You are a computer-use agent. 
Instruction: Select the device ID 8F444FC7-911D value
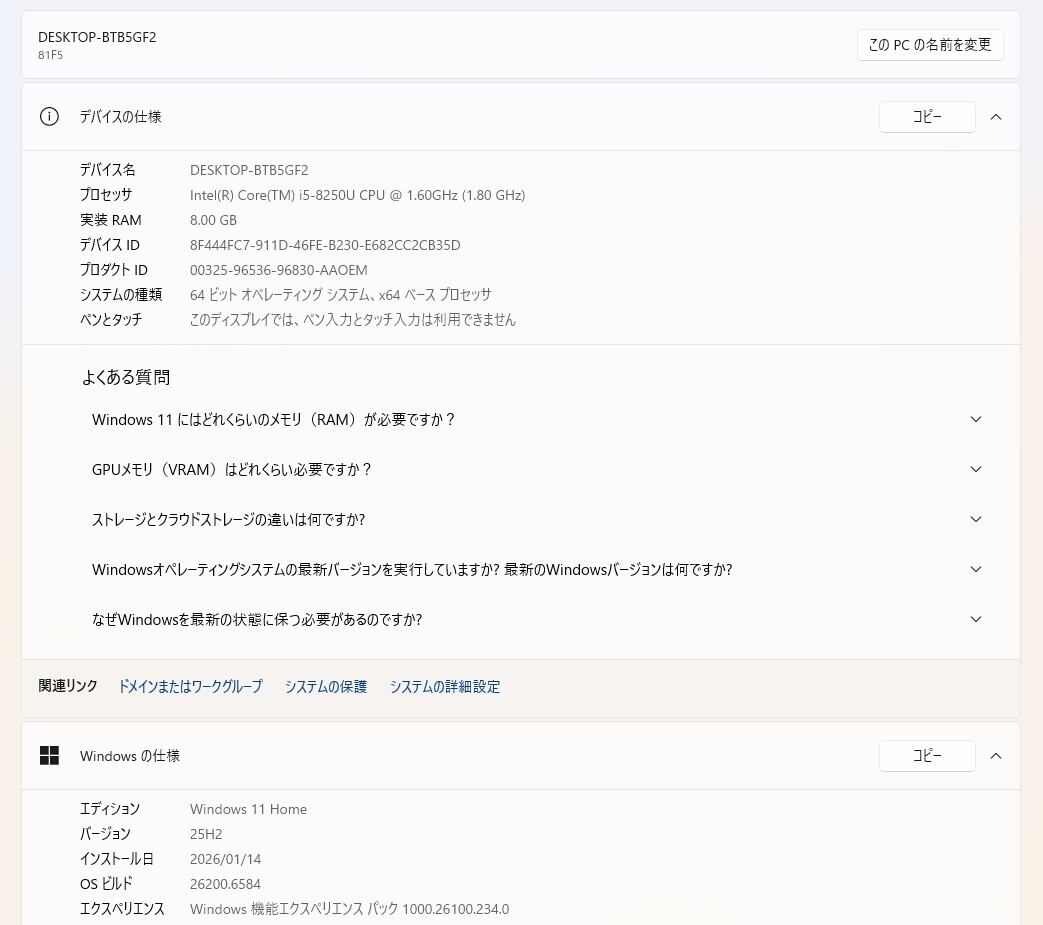(325, 245)
